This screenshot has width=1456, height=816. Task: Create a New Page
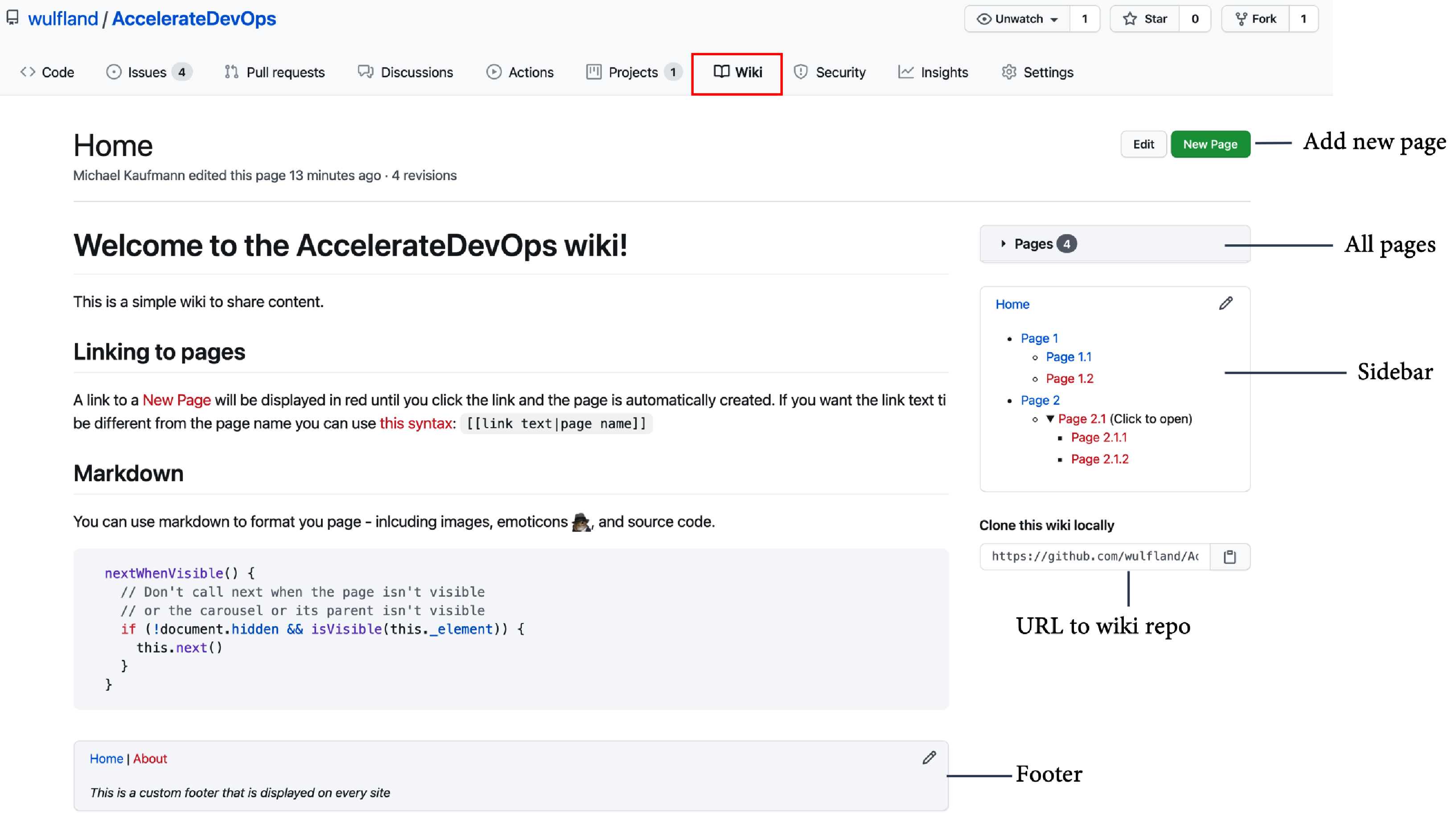(x=1210, y=144)
